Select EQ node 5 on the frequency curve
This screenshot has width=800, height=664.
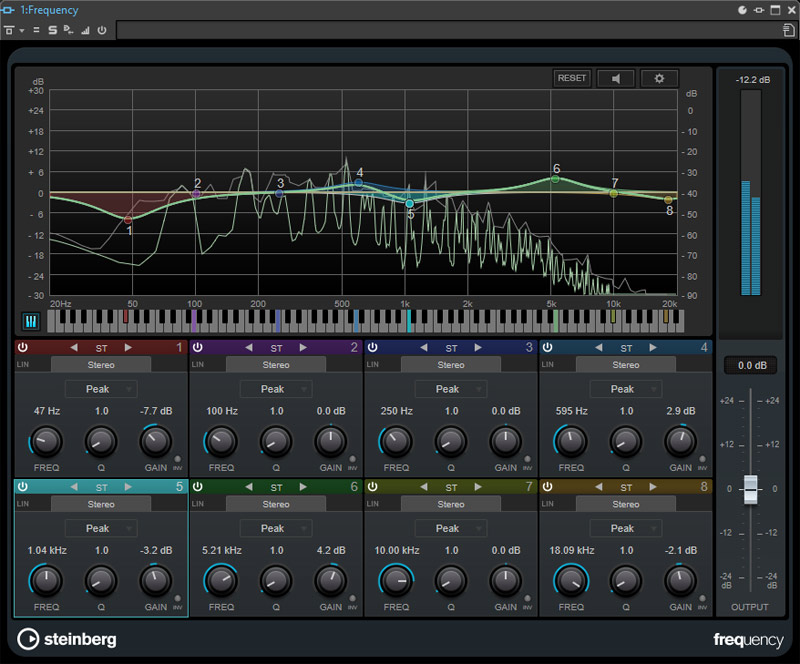[x=410, y=203]
